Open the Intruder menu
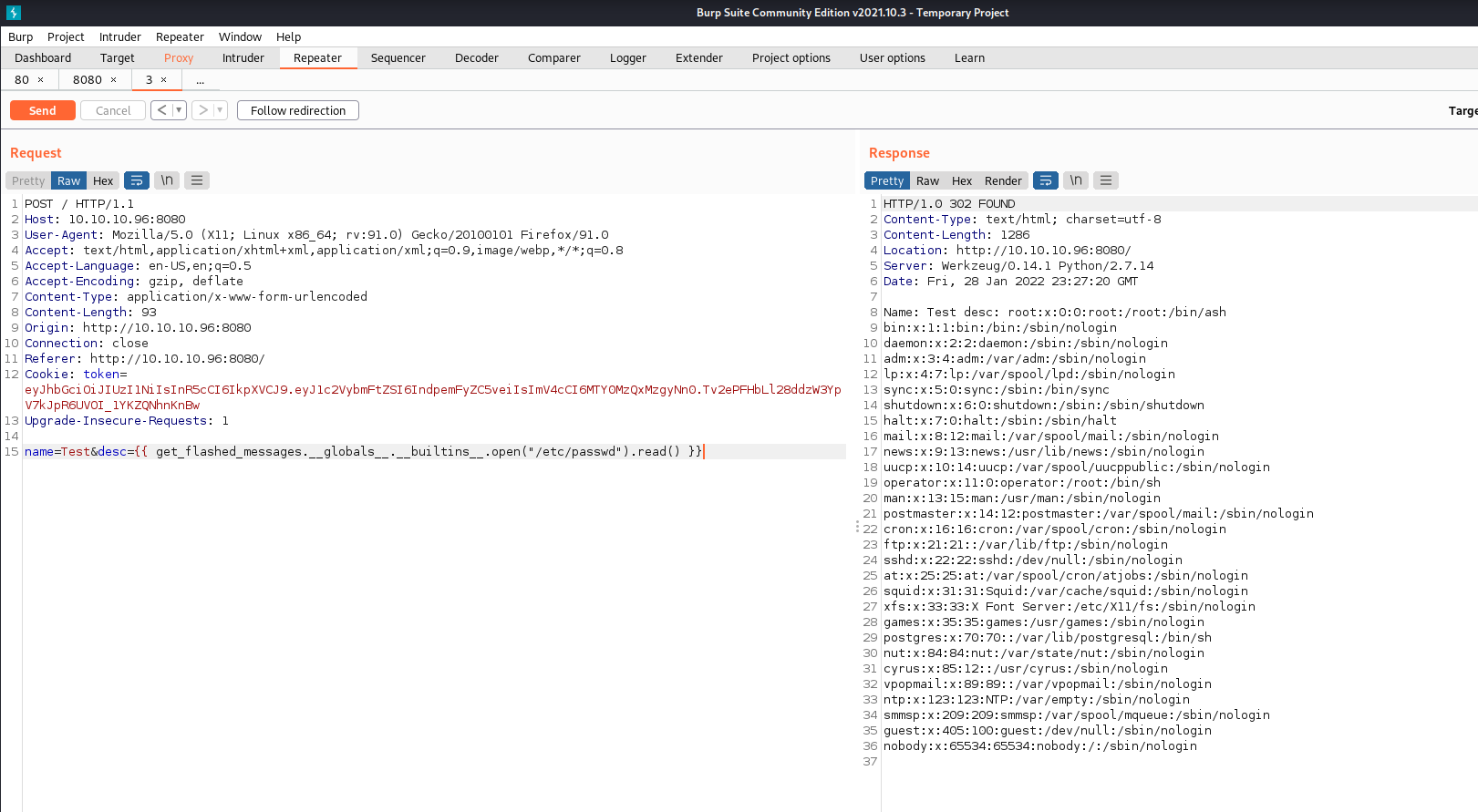The width and height of the screenshot is (1478, 812). (120, 36)
